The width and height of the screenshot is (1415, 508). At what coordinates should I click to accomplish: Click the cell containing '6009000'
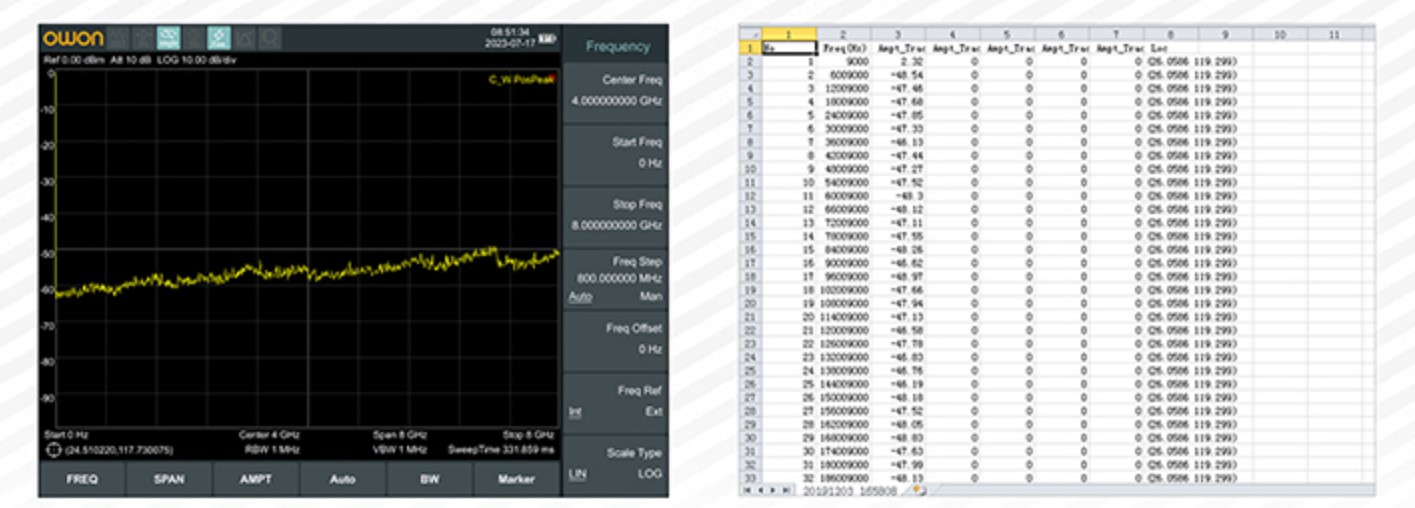(x=843, y=74)
